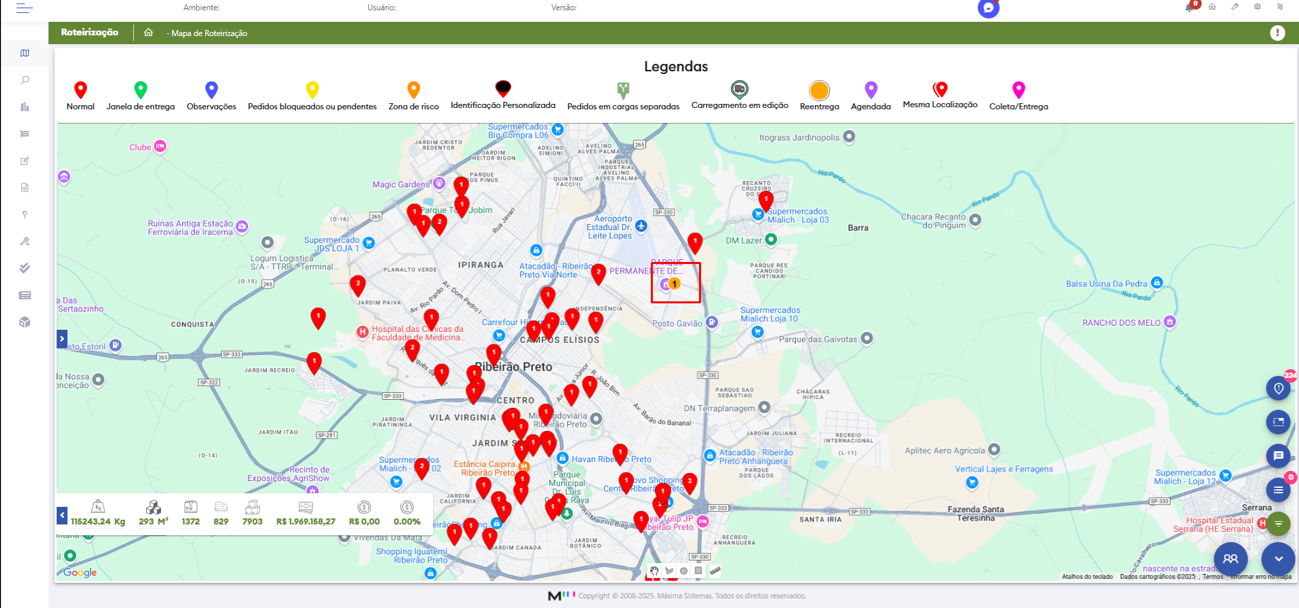Open the blue pin button with 226 badge
The image size is (1299, 608).
pos(1278,388)
